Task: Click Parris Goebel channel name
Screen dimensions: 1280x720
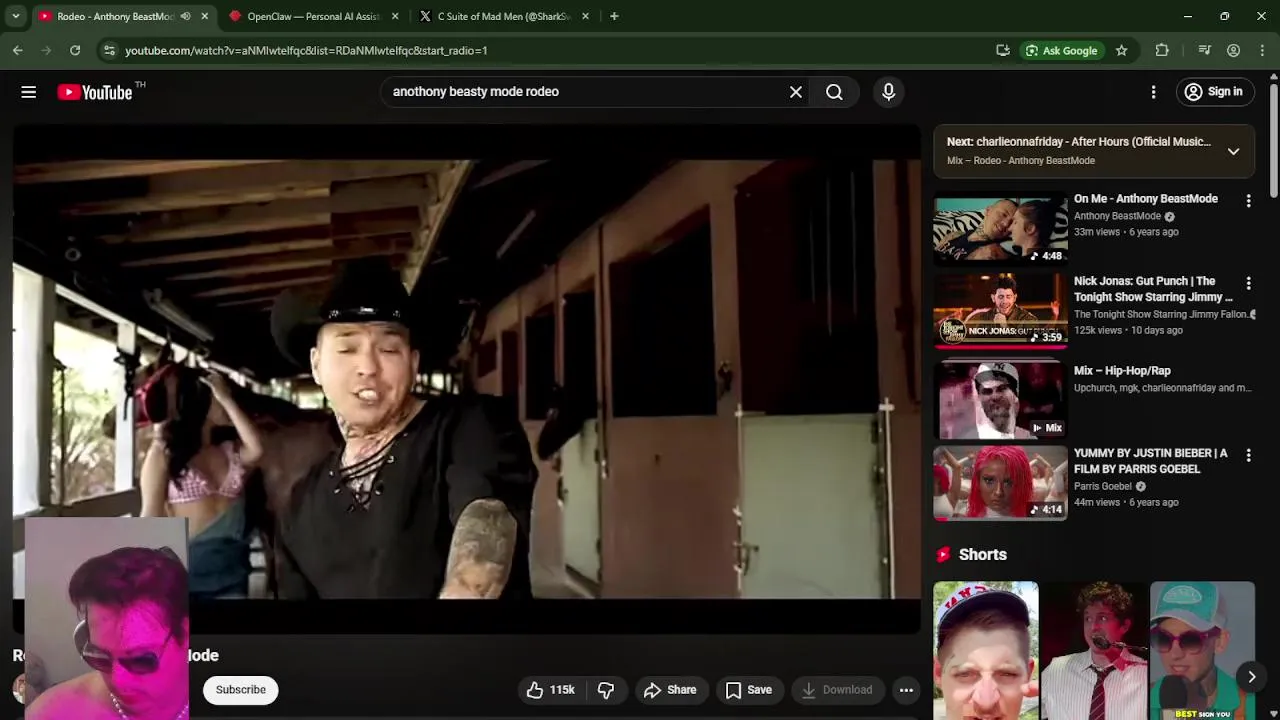Action: [x=1103, y=487]
